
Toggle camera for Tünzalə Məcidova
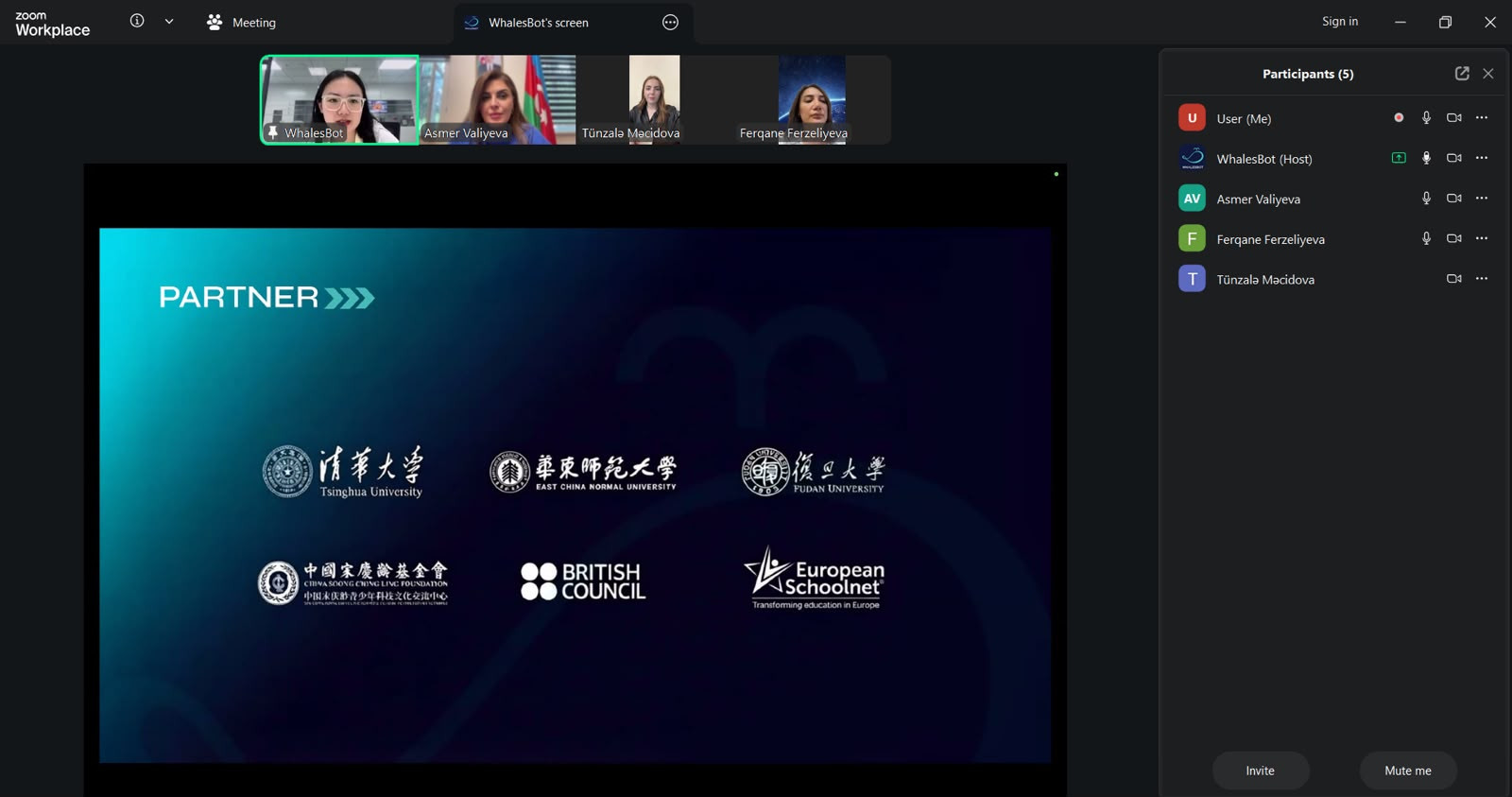coord(1454,279)
